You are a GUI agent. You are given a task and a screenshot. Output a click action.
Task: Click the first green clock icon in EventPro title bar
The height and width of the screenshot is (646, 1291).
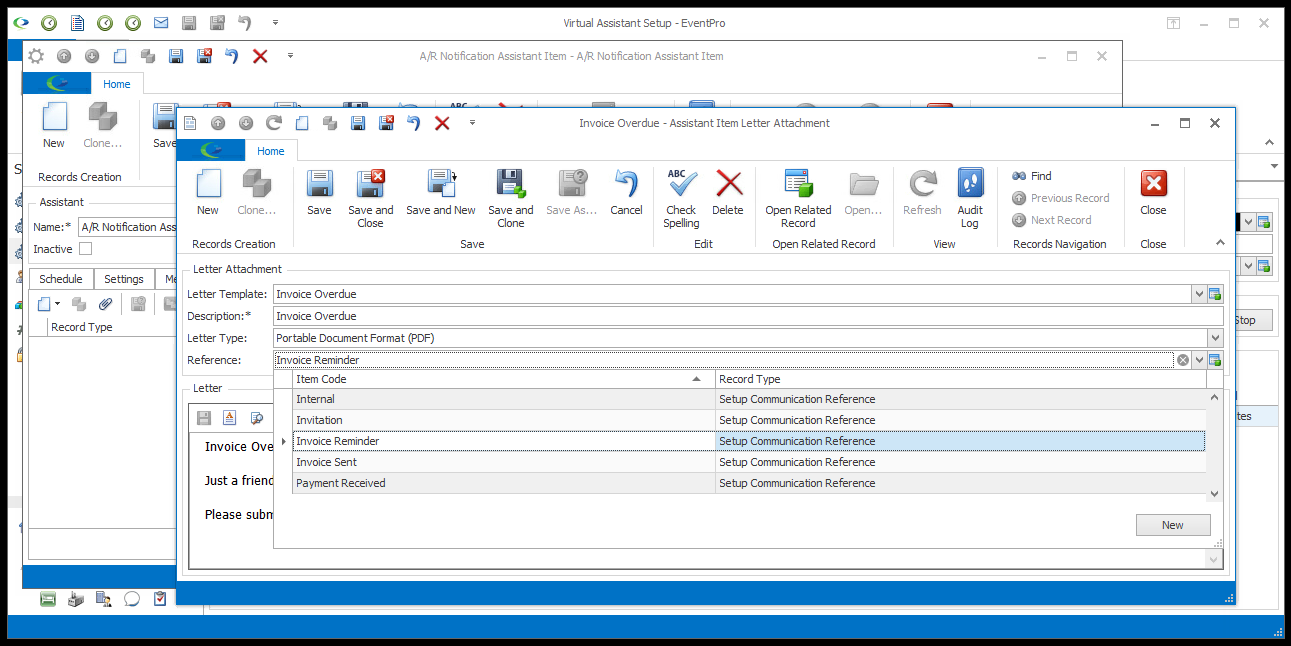[49, 22]
